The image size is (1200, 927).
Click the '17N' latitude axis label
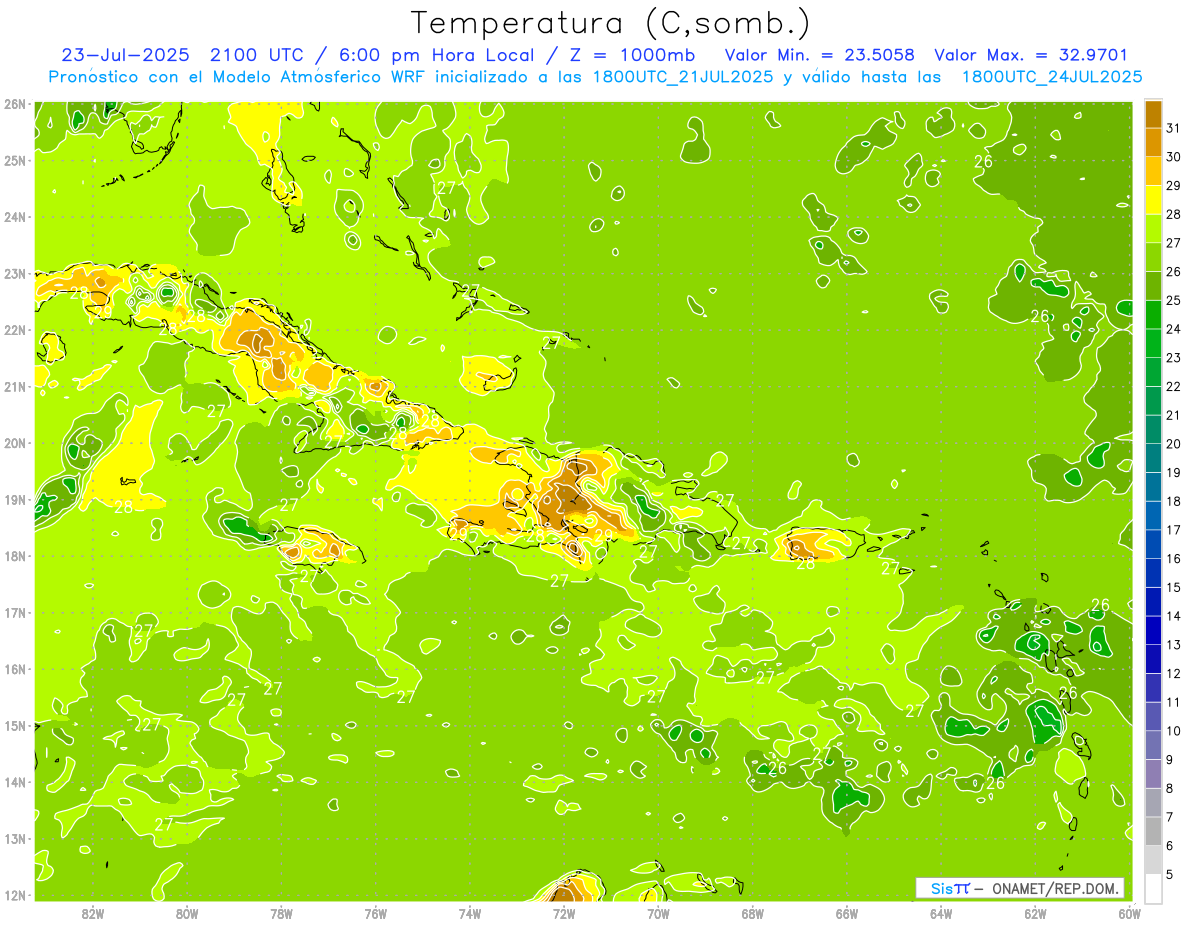15,612
